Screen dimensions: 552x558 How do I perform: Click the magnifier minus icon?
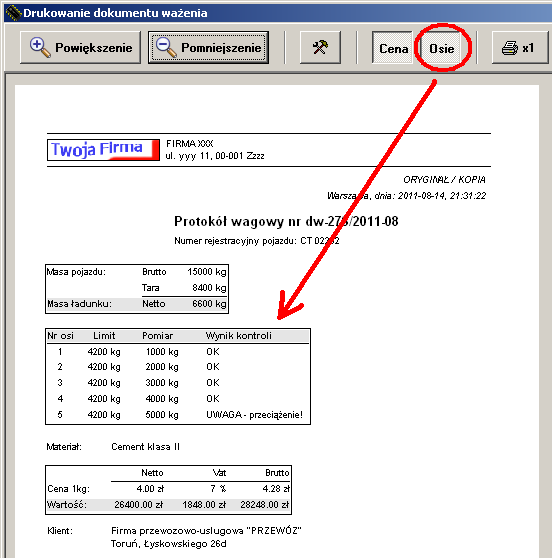pos(166,47)
